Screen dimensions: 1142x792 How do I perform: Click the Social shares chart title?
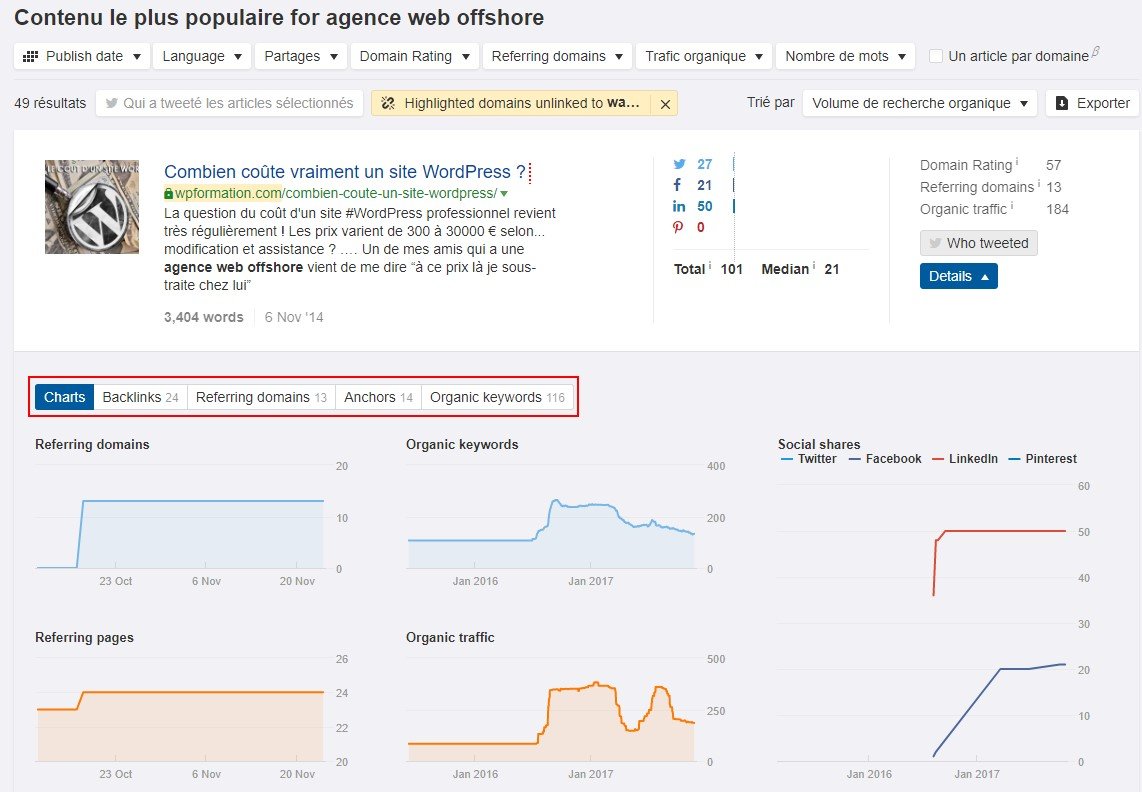[819, 444]
